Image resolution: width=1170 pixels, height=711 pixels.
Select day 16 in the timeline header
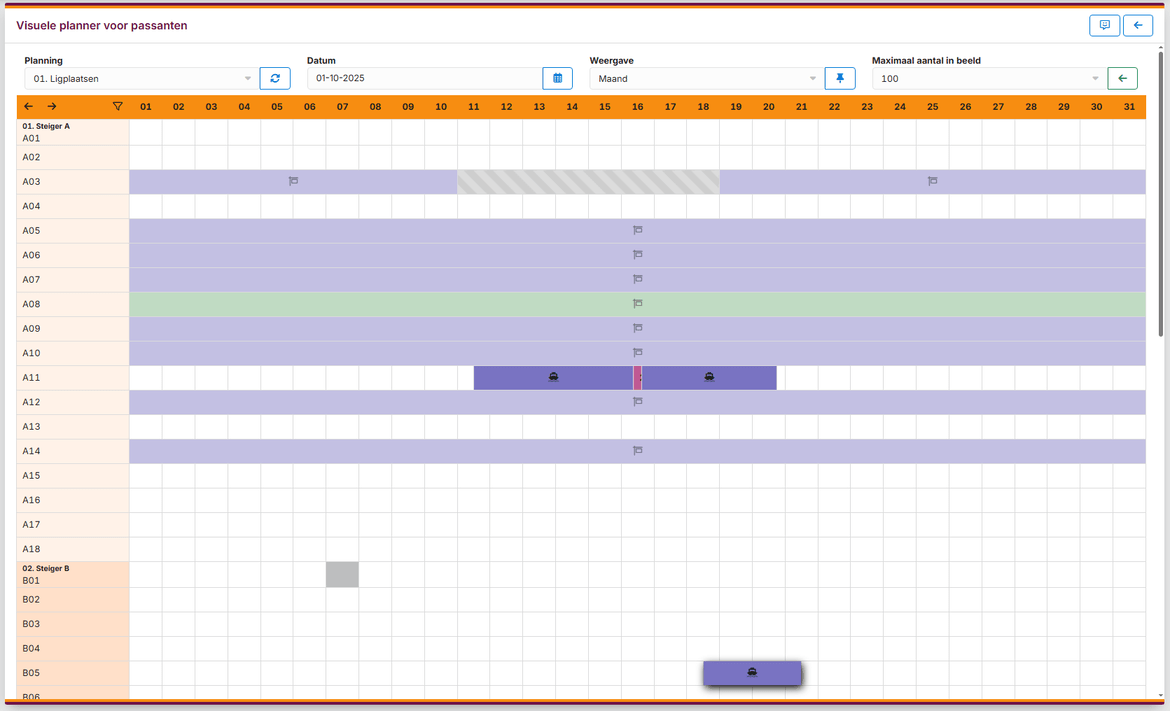637,105
